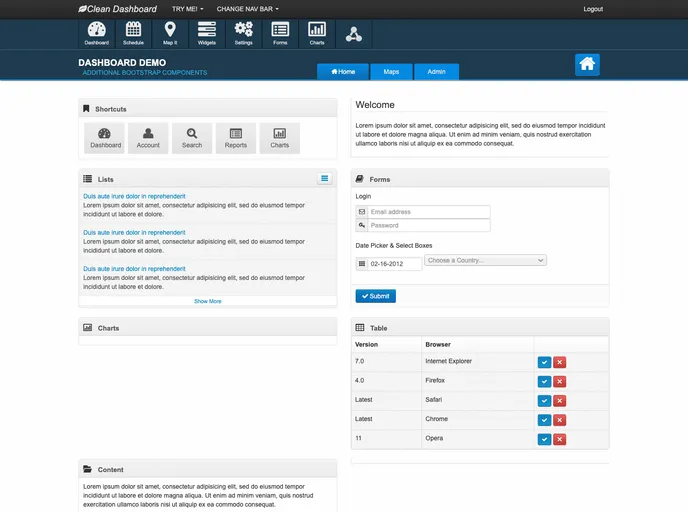This screenshot has width=688, height=512.
Task: Open the Dashboard icon in the top navigation bar
Action: click(x=97, y=34)
